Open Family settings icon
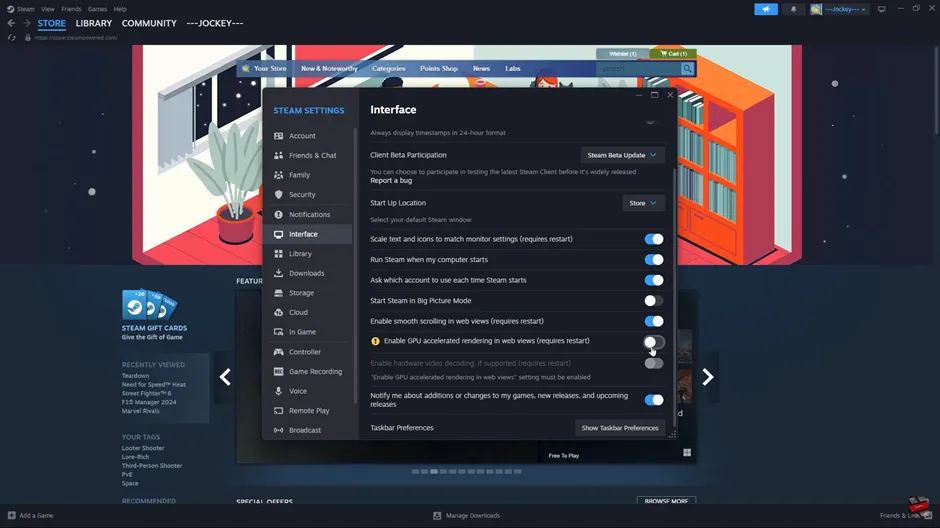Screen dimensions: 940x528 [278, 175]
